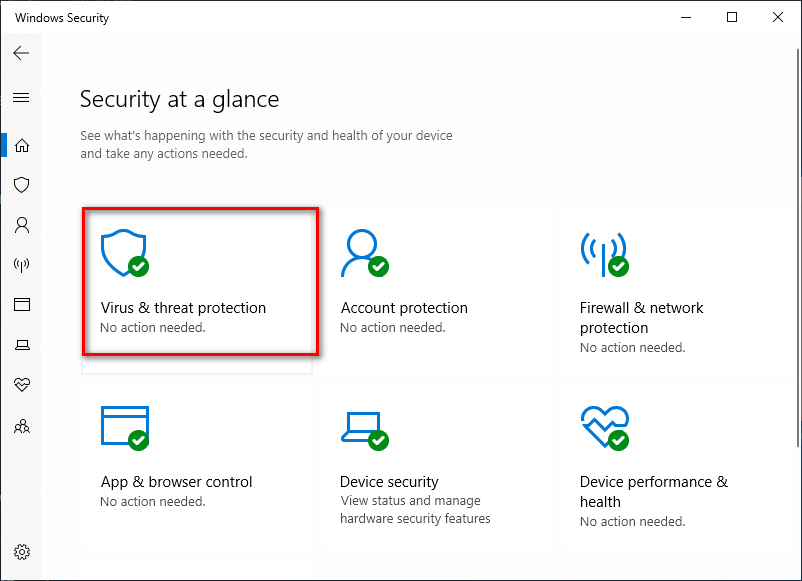The image size is (802, 581).
Task: Click the vertical scrollbar on right edge
Action: tap(798, 247)
